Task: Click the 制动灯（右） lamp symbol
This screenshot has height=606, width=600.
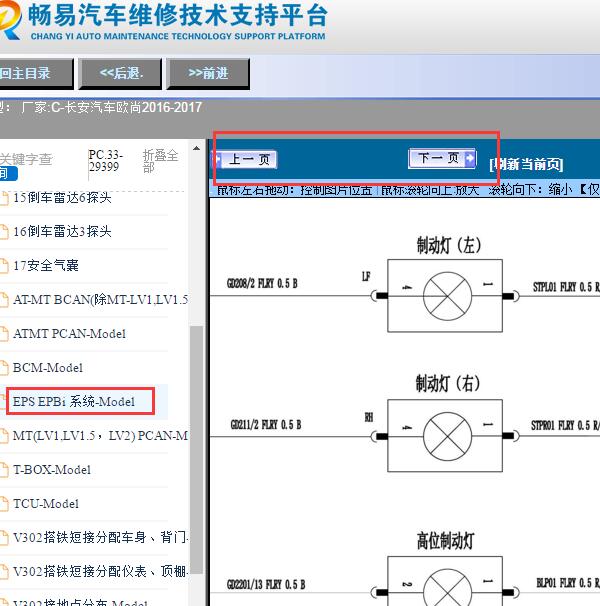Action: coord(447,436)
